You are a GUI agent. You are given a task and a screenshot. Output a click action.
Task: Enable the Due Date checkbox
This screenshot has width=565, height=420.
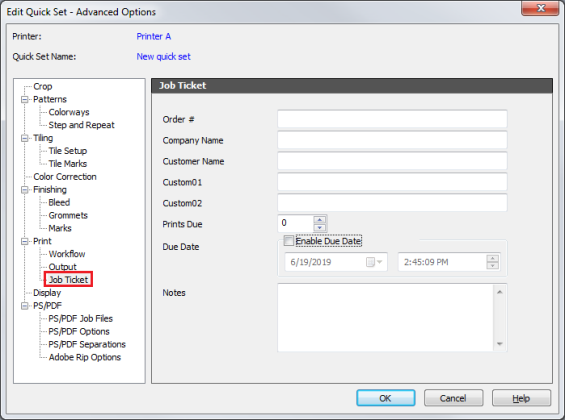pos(289,241)
